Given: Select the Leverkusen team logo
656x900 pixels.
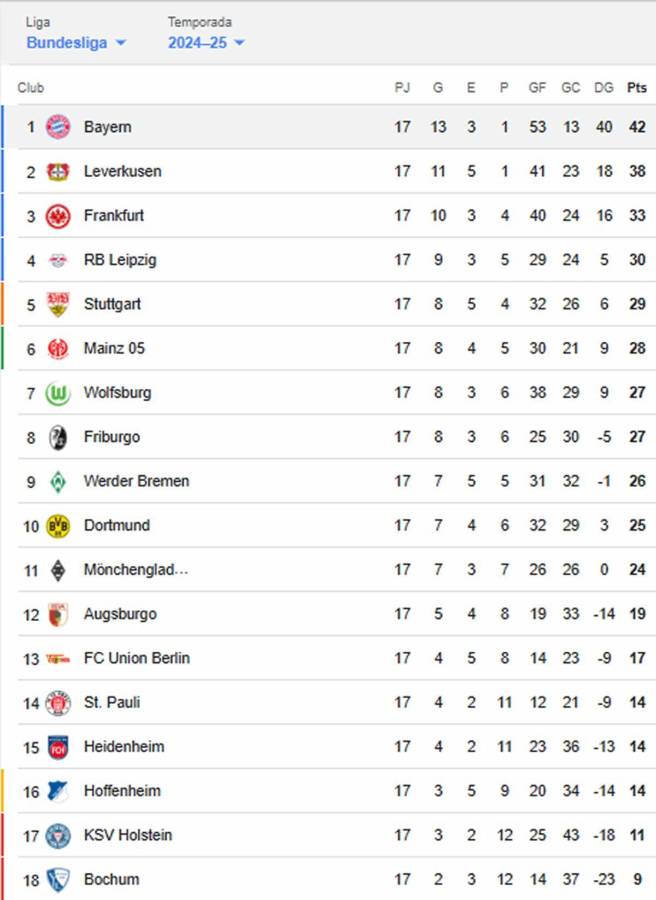Looking at the screenshot, I should click(x=57, y=171).
